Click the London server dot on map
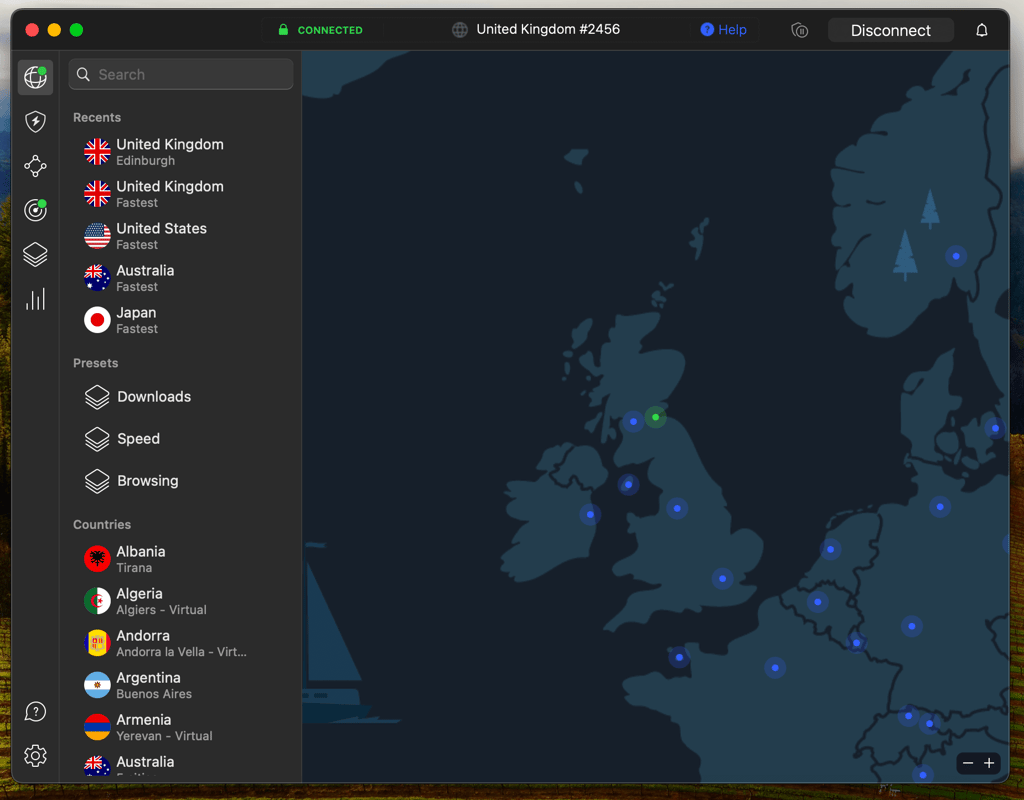Viewport: 1024px width, 800px height. (x=722, y=579)
